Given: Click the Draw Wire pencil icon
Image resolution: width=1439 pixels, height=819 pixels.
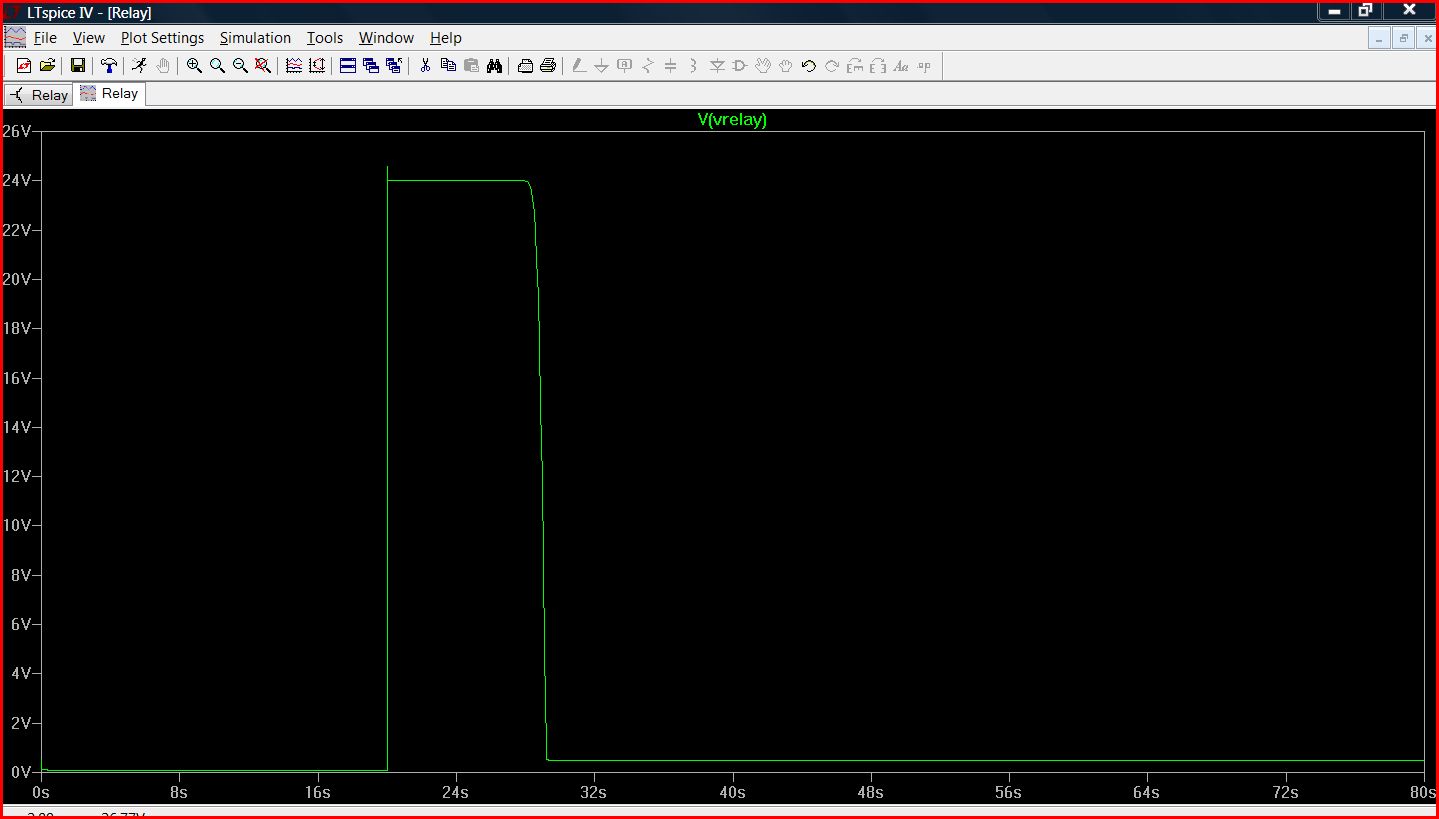Looking at the screenshot, I should 579,66.
